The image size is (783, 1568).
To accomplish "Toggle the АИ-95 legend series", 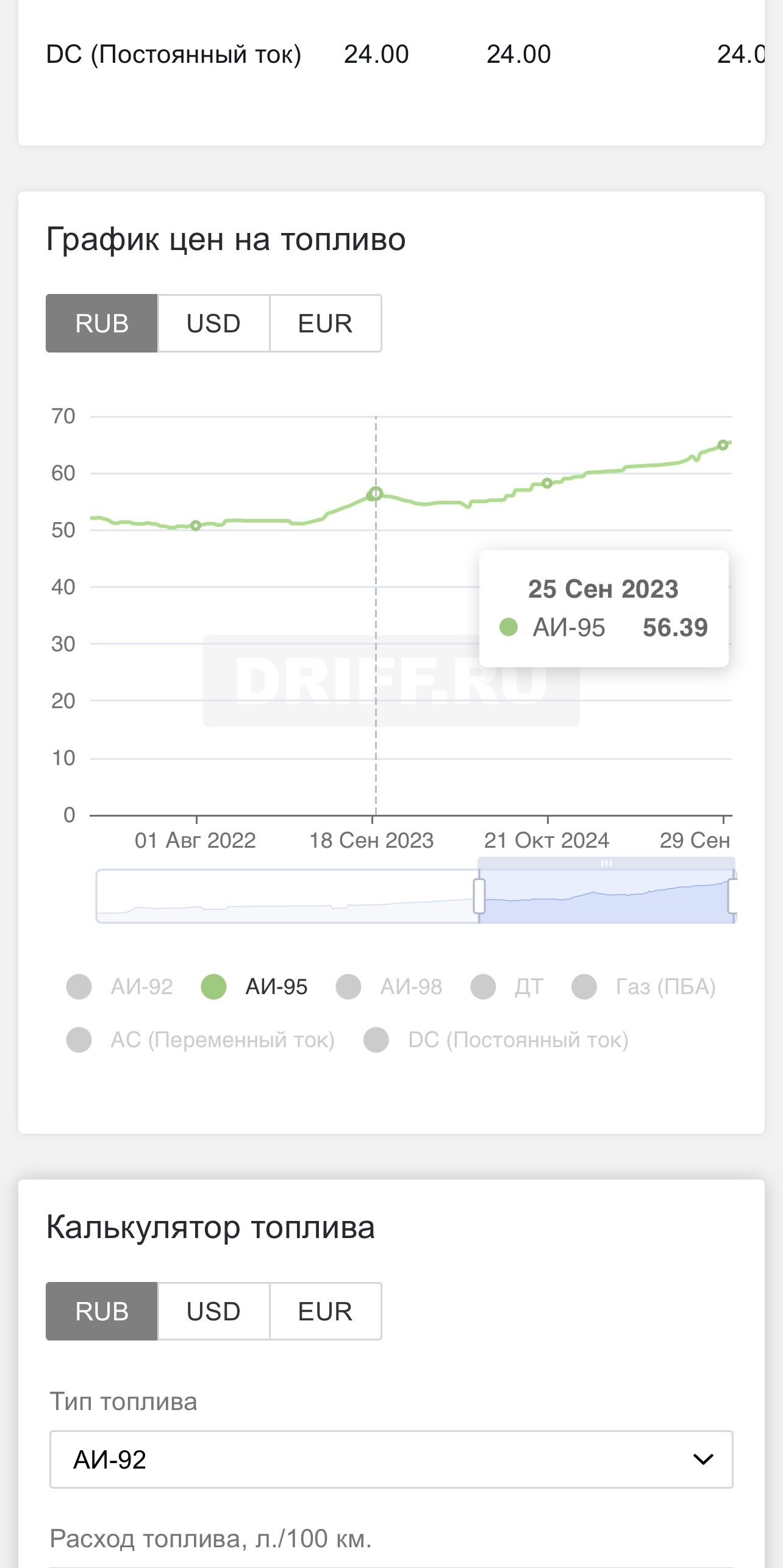I will (255, 987).
